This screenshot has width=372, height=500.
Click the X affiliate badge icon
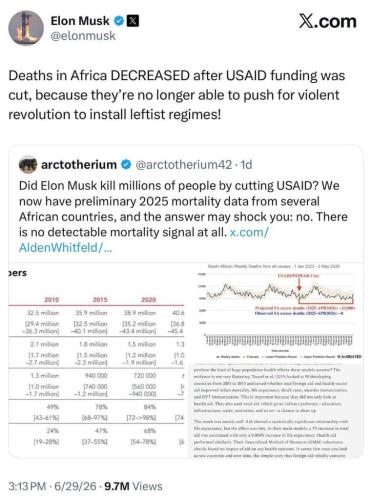point(133,21)
